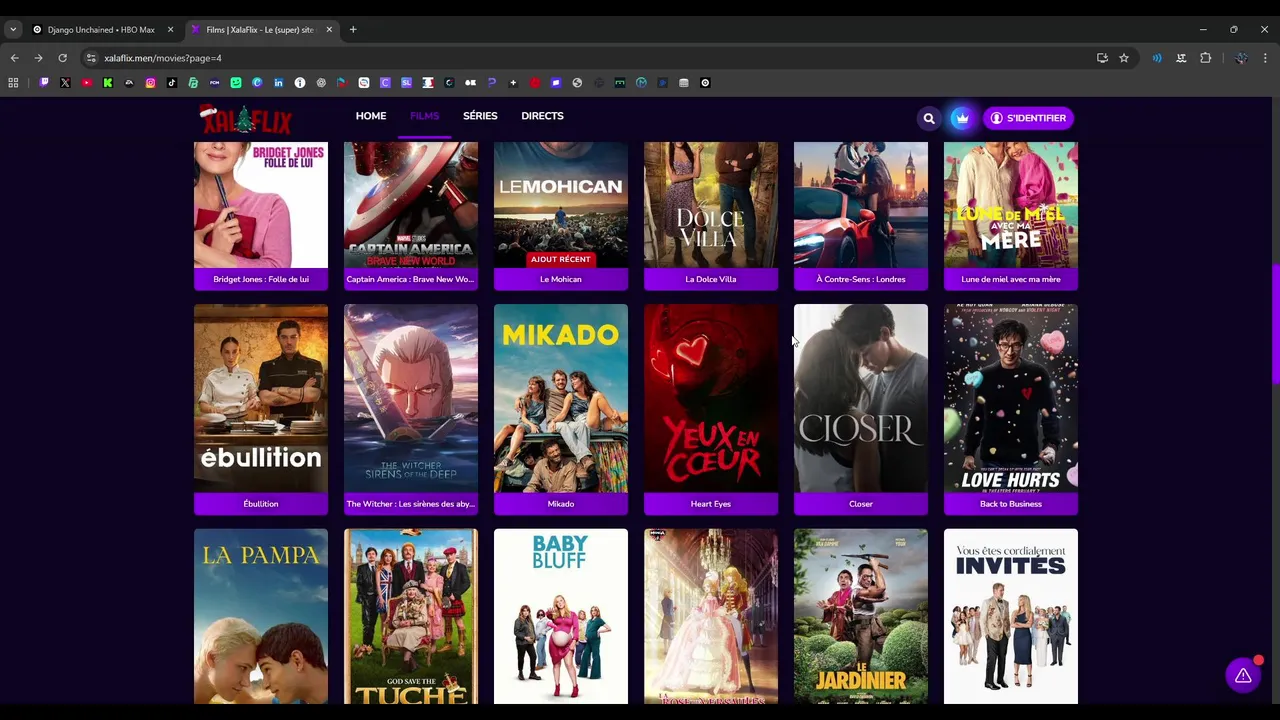This screenshot has height=720, width=1280.
Task: Switch to the Django Unchained HBO Max tab
Action: point(101,30)
